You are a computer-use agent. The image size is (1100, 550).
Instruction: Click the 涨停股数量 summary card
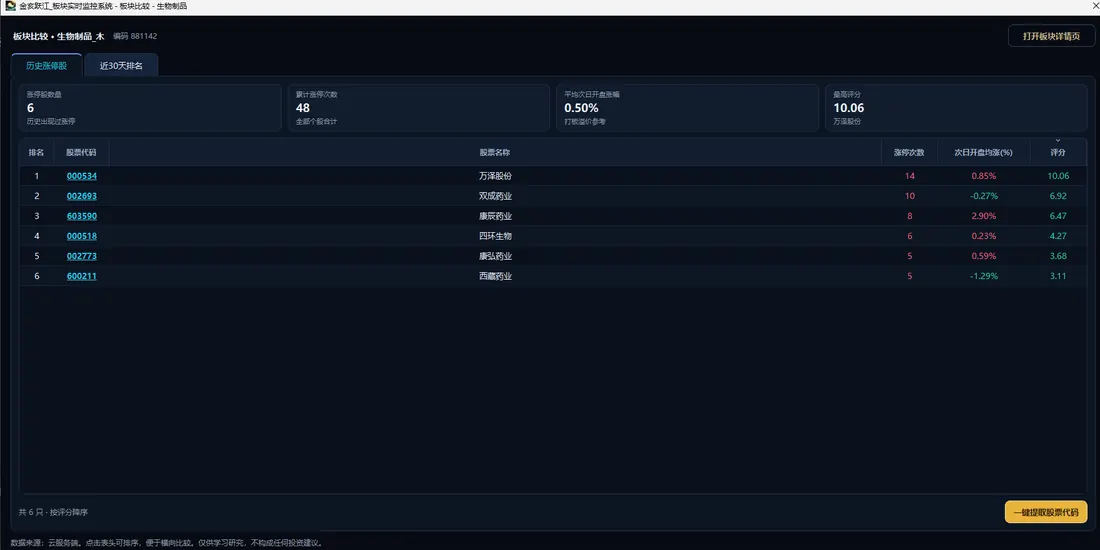tap(150, 108)
